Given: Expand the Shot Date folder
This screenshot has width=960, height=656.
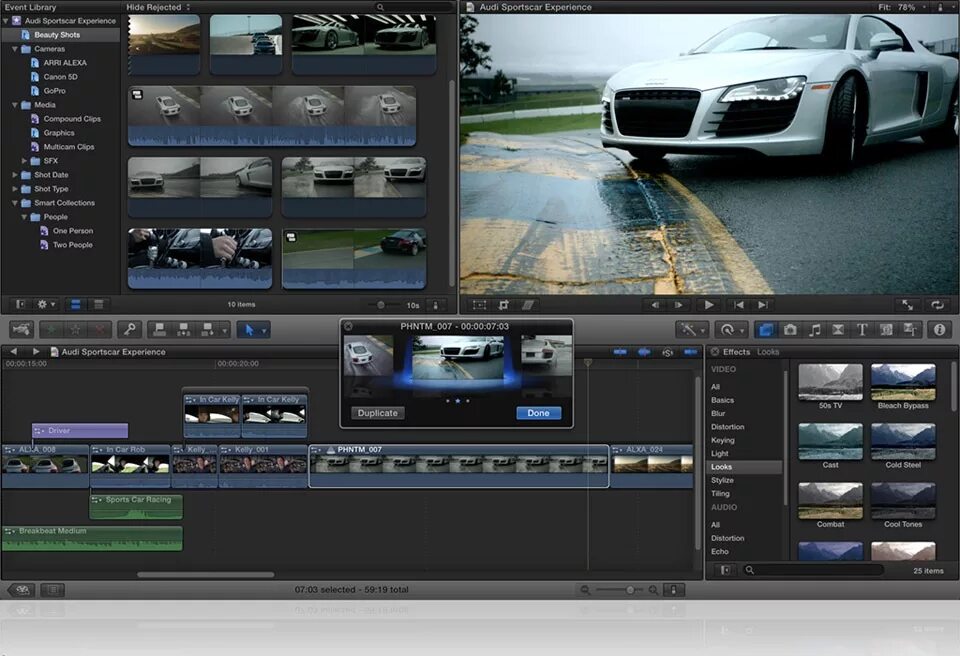Looking at the screenshot, I should click(15, 175).
